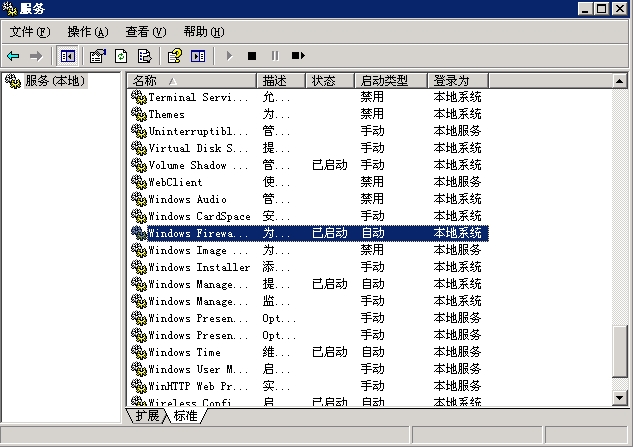Sort by the 启动类型 column header
Screen dimensions: 633x447
(x=391, y=81)
